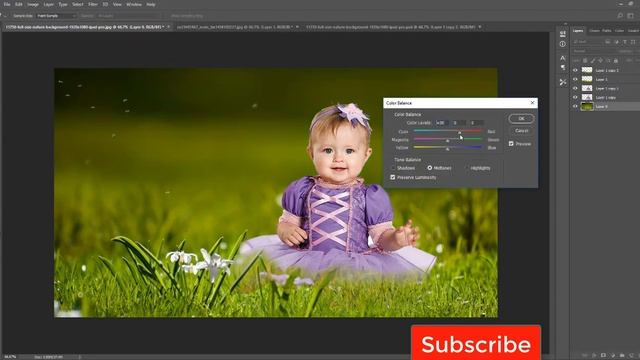Hide the Layer 1 copy 2 layer
The height and width of the screenshot is (360, 640).
(x=575, y=70)
